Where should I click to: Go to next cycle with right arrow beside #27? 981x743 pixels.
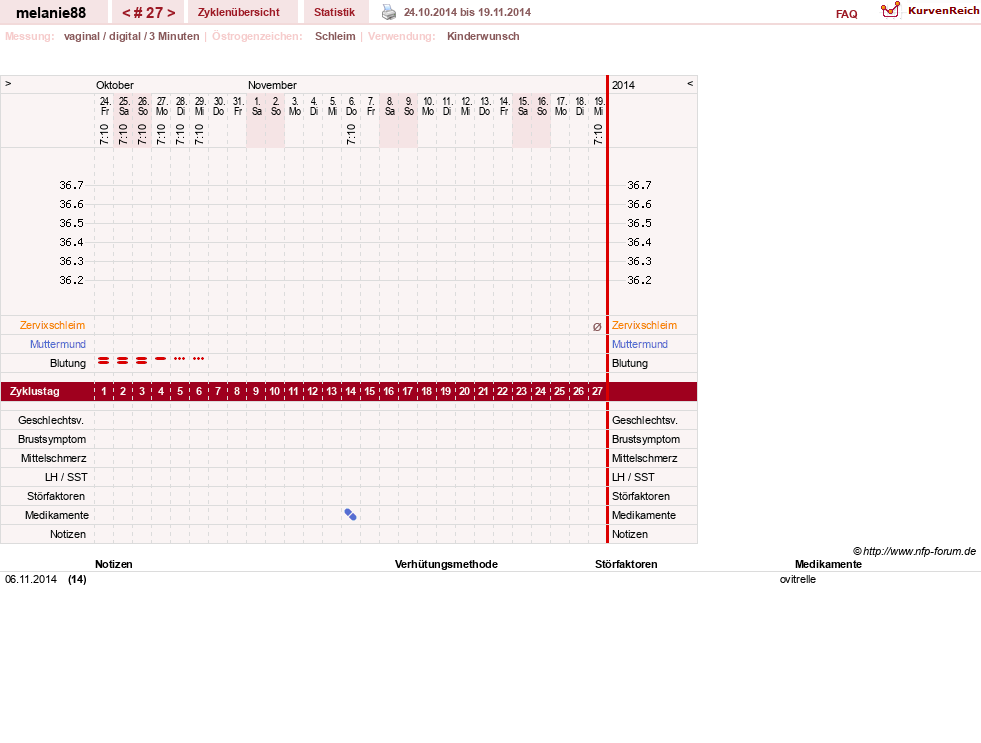tap(171, 13)
